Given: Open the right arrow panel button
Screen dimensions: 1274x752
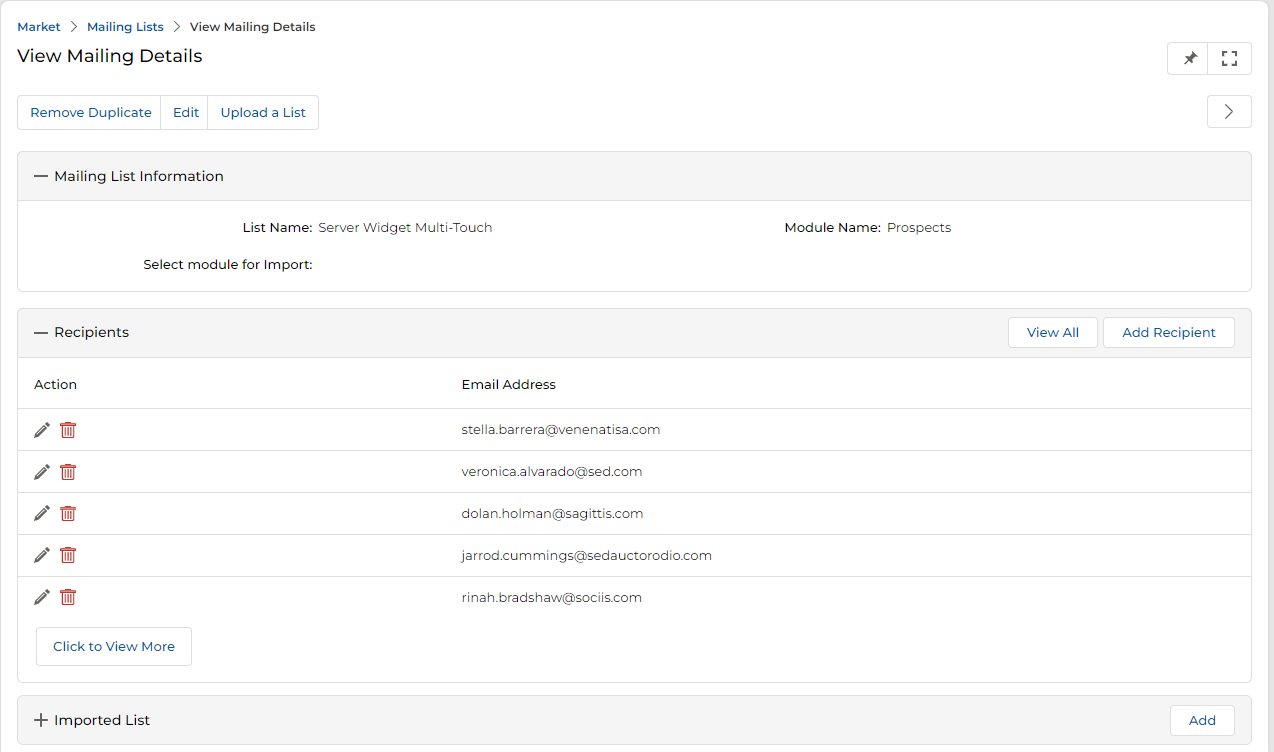Looking at the screenshot, I should [x=1229, y=112].
